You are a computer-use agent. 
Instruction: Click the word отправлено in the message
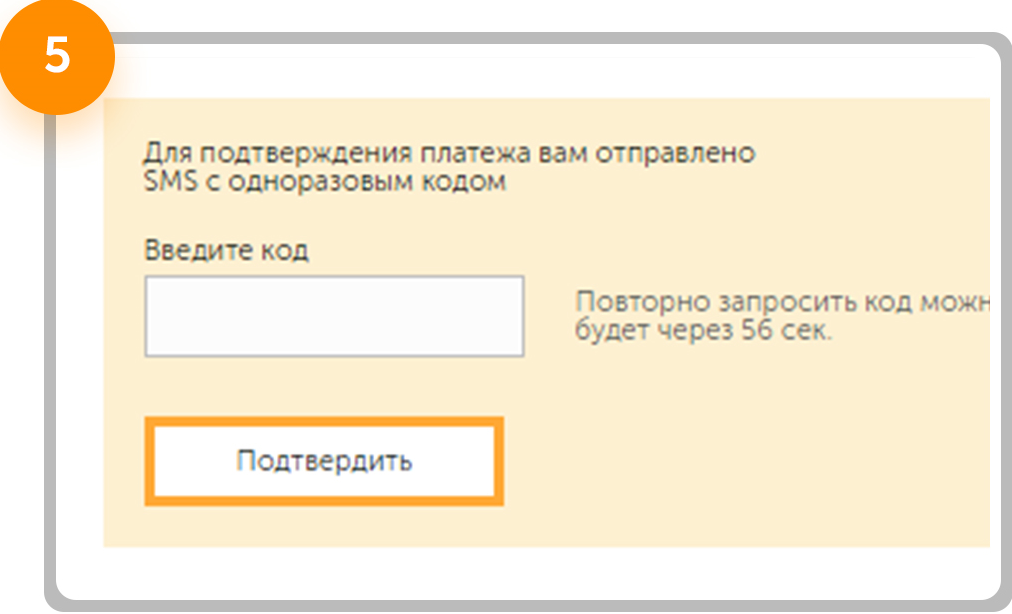[675, 154]
